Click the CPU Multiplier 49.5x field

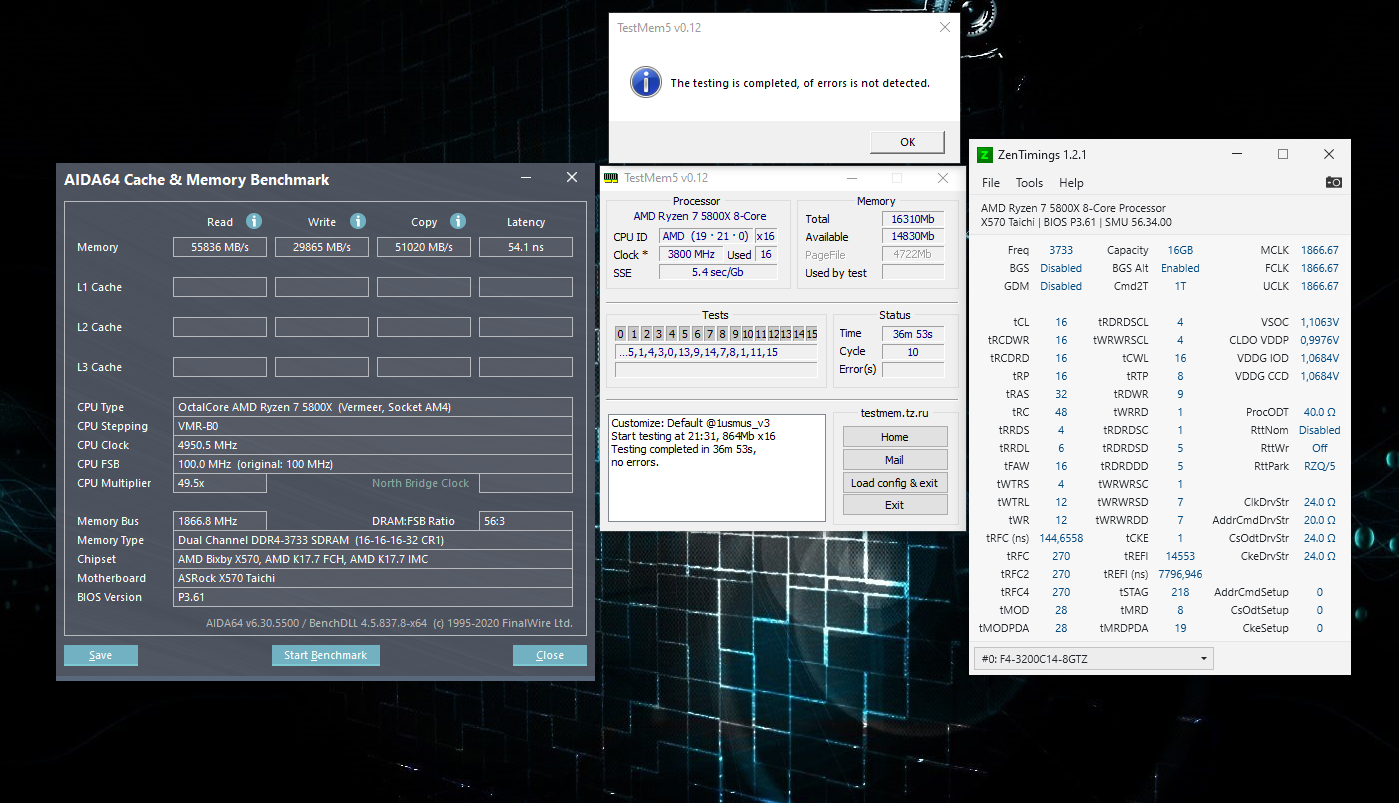(x=220, y=483)
